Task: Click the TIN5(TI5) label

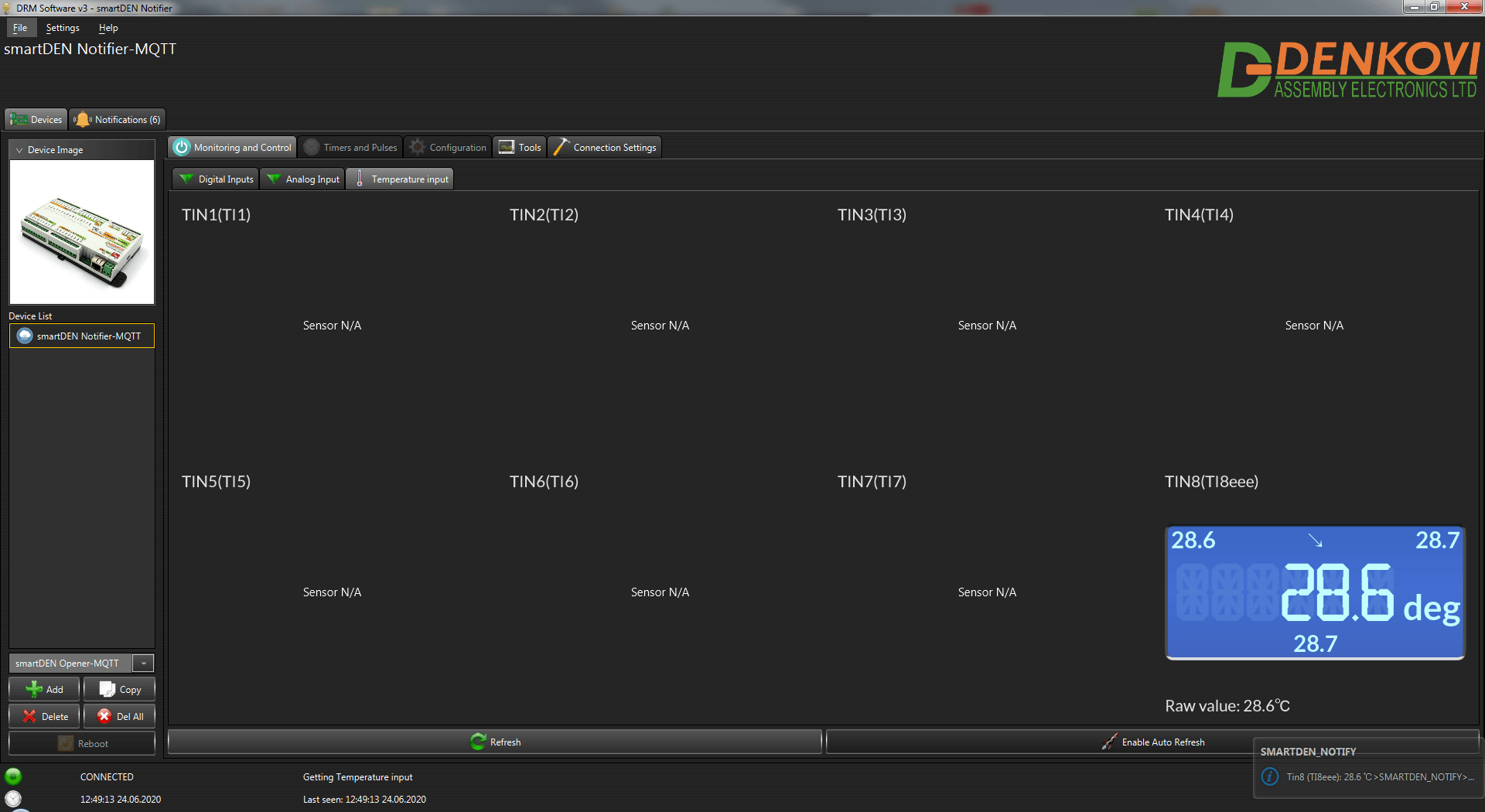Action: 217,482
